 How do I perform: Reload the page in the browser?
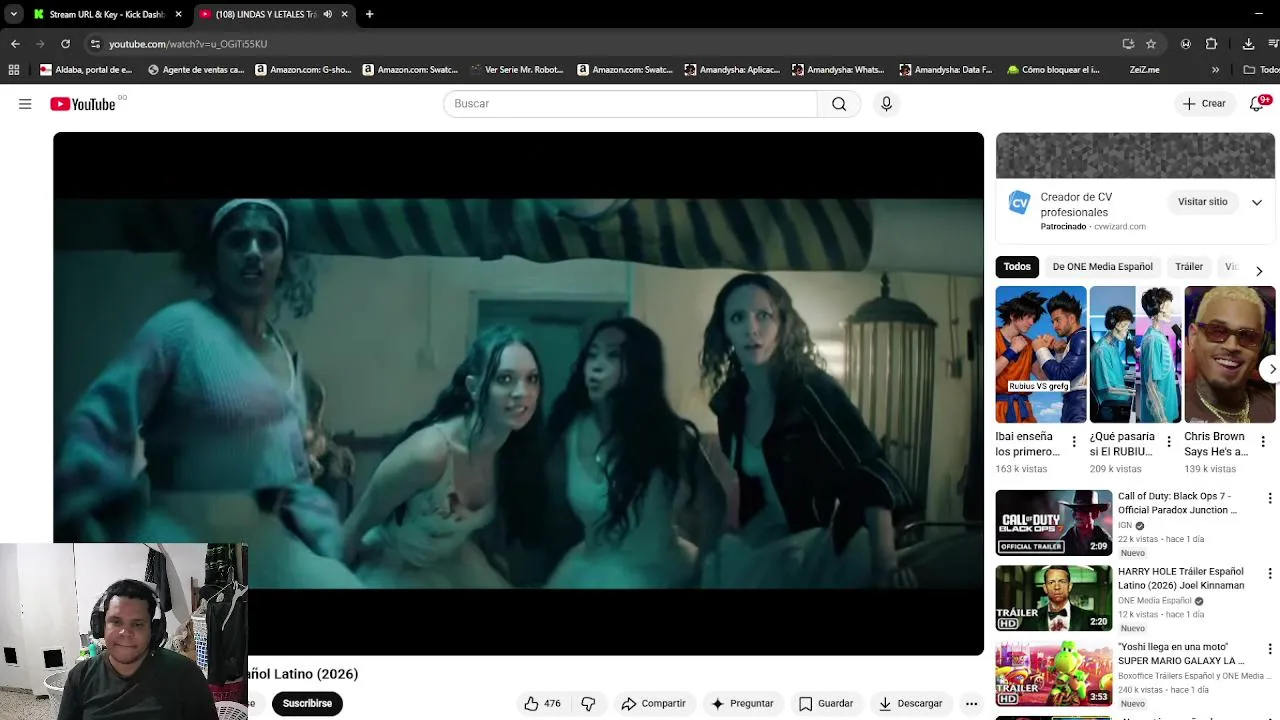click(65, 44)
